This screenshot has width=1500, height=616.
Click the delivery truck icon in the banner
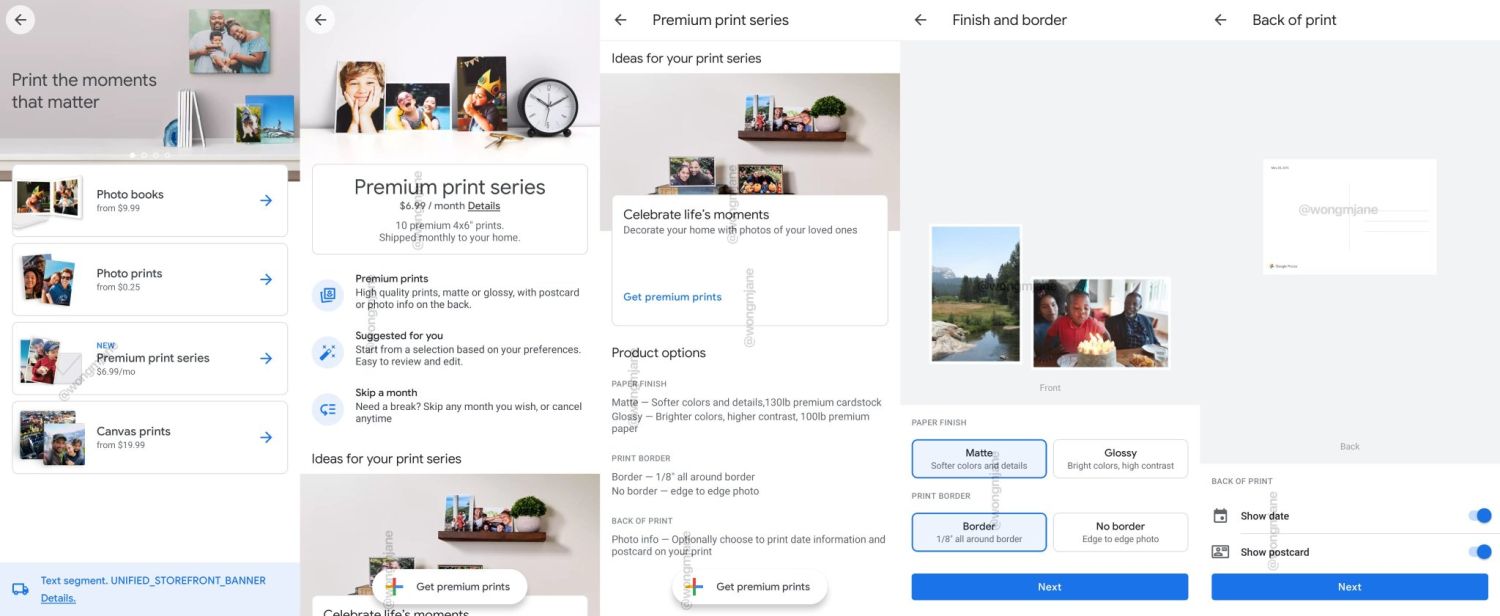pyautogui.click(x=20, y=589)
